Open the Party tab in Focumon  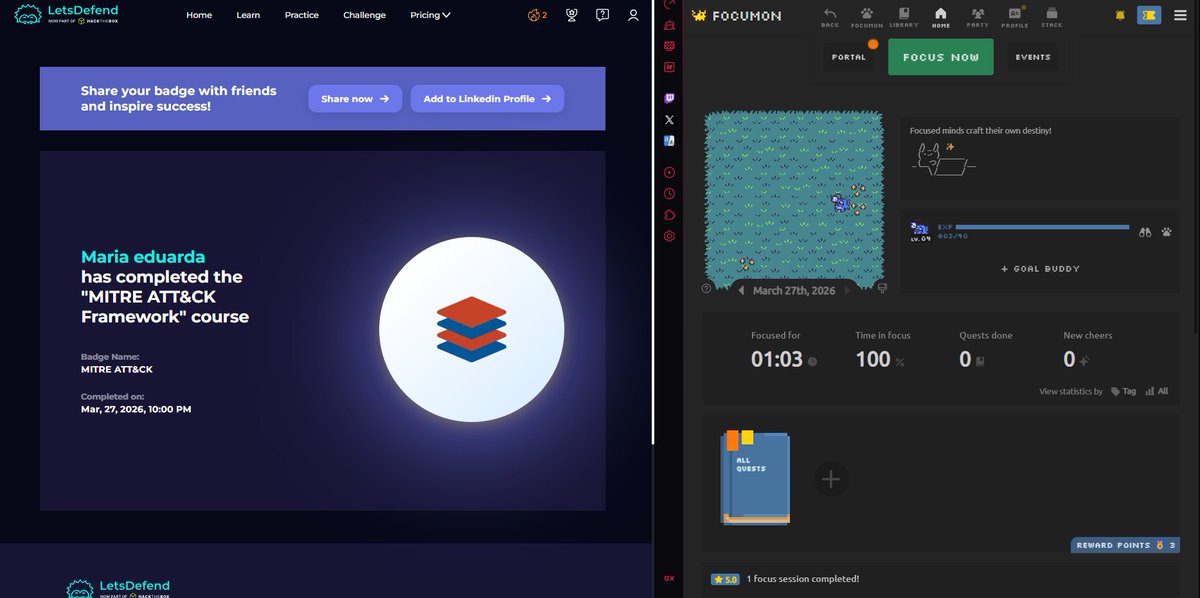click(x=977, y=16)
